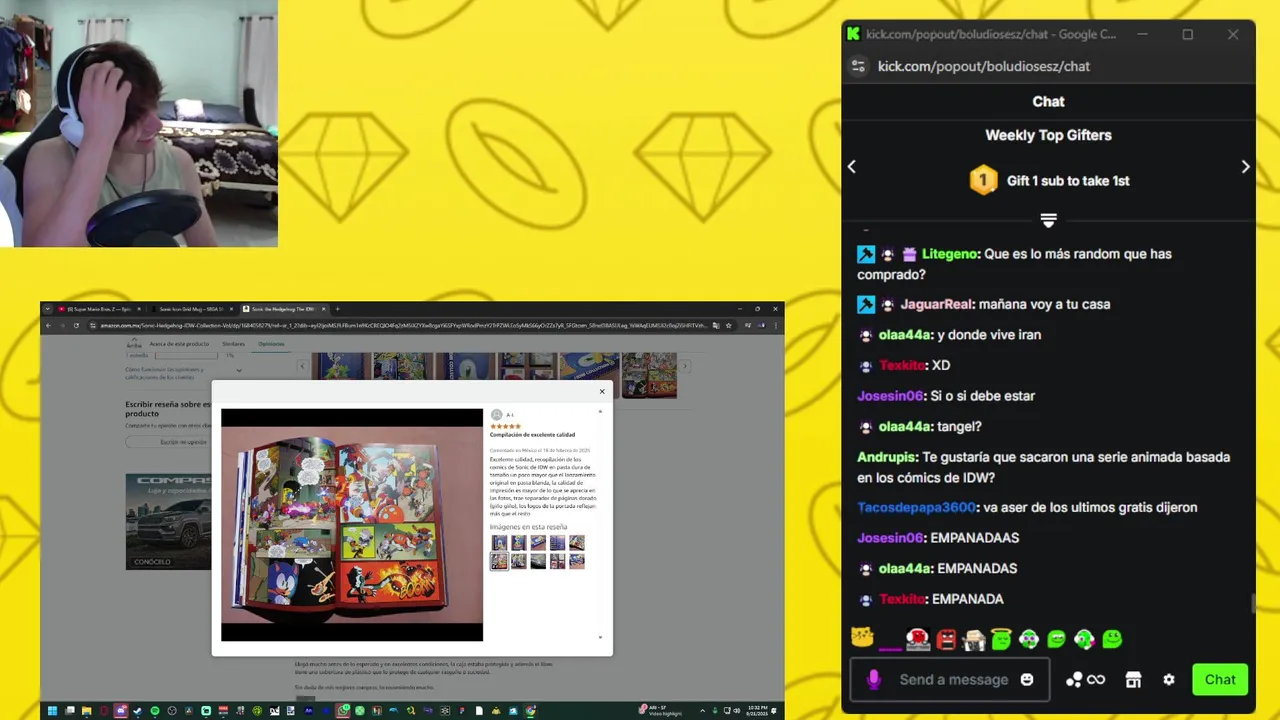
Task: Open chat settings gear icon
Action: pyautogui.click(x=1169, y=680)
